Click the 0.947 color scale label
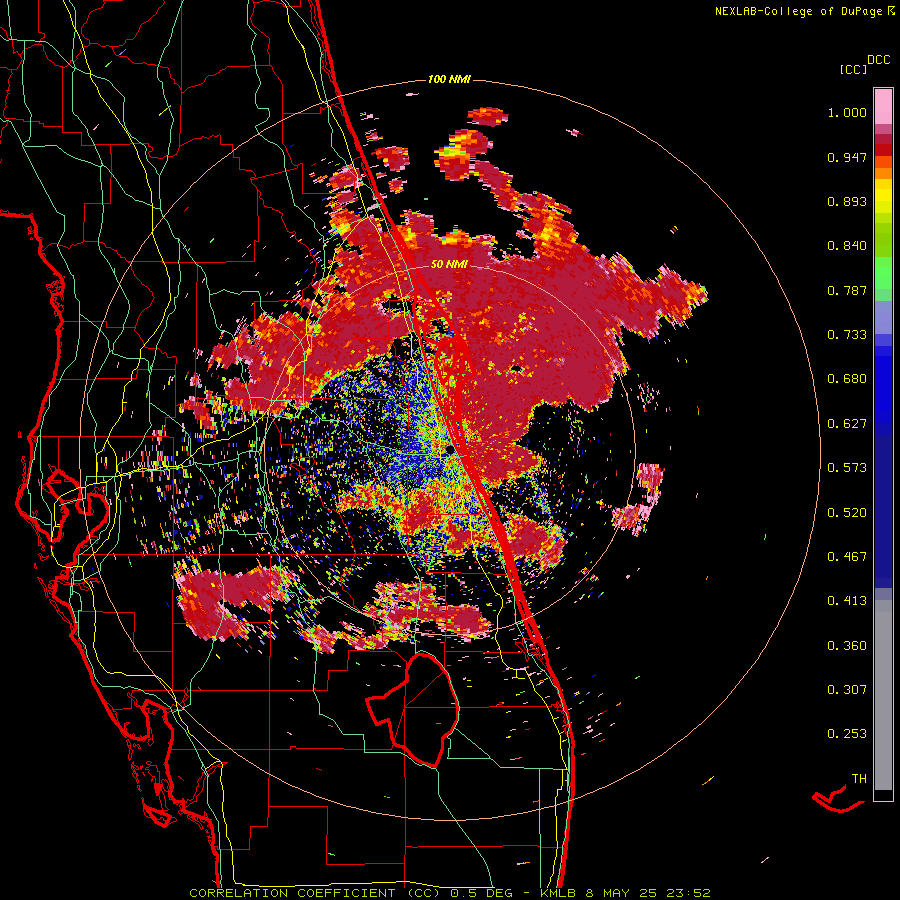Image resolution: width=900 pixels, height=900 pixels. click(847, 157)
